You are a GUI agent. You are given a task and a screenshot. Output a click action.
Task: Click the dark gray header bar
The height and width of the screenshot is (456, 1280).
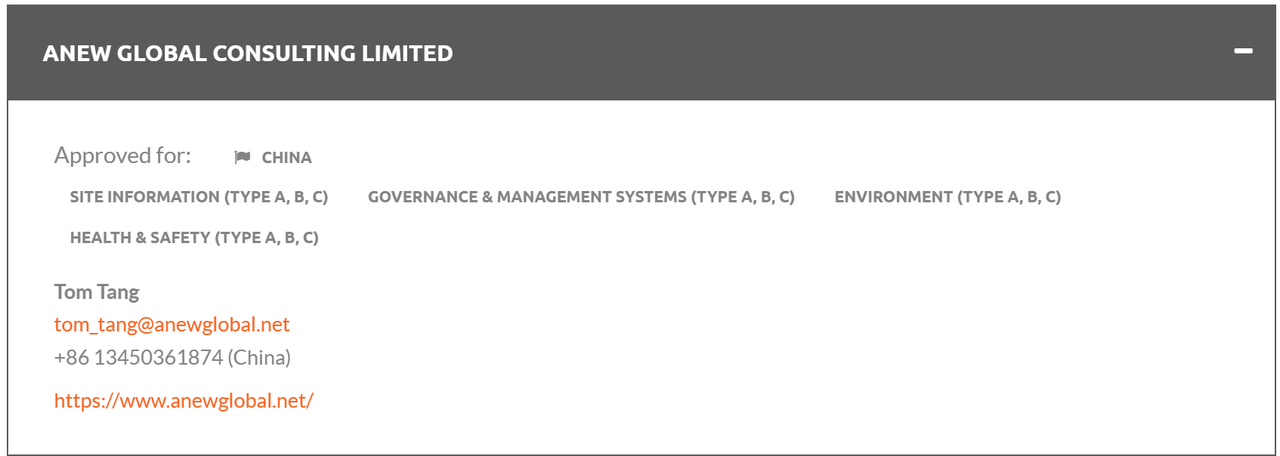point(640,53)
